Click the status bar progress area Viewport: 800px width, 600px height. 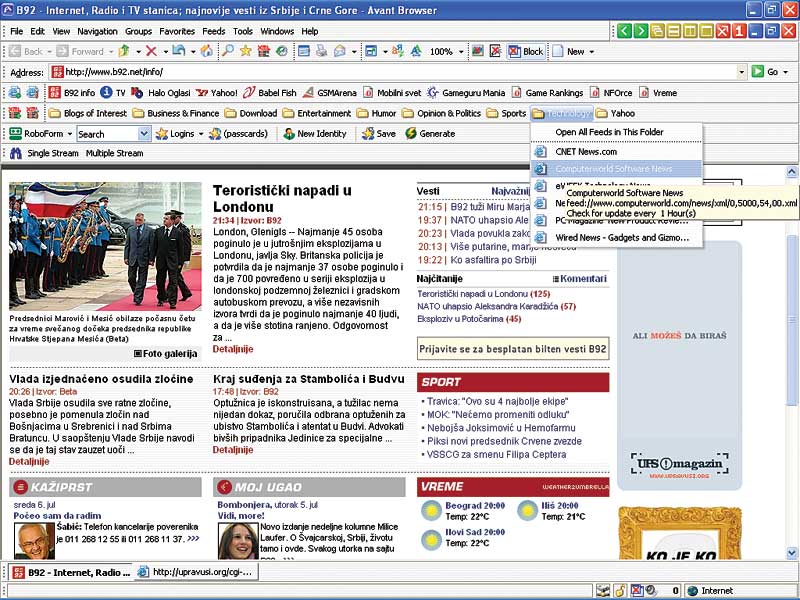pyautogui.click(x=300, y=591)
